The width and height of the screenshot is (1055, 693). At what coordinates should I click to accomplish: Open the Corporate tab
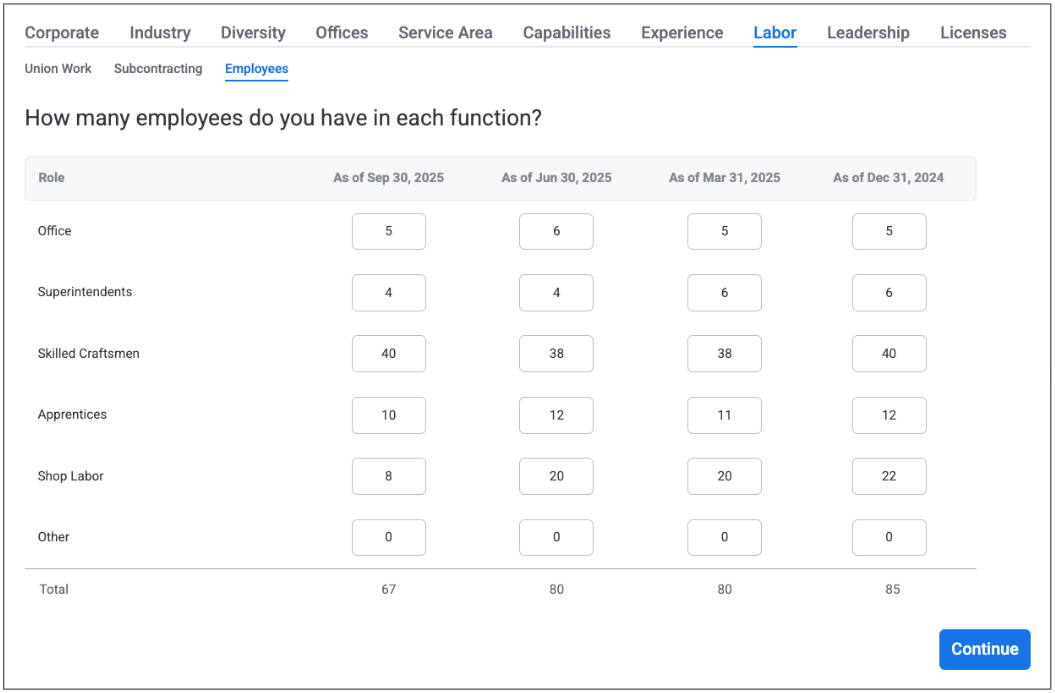[62, 33]
